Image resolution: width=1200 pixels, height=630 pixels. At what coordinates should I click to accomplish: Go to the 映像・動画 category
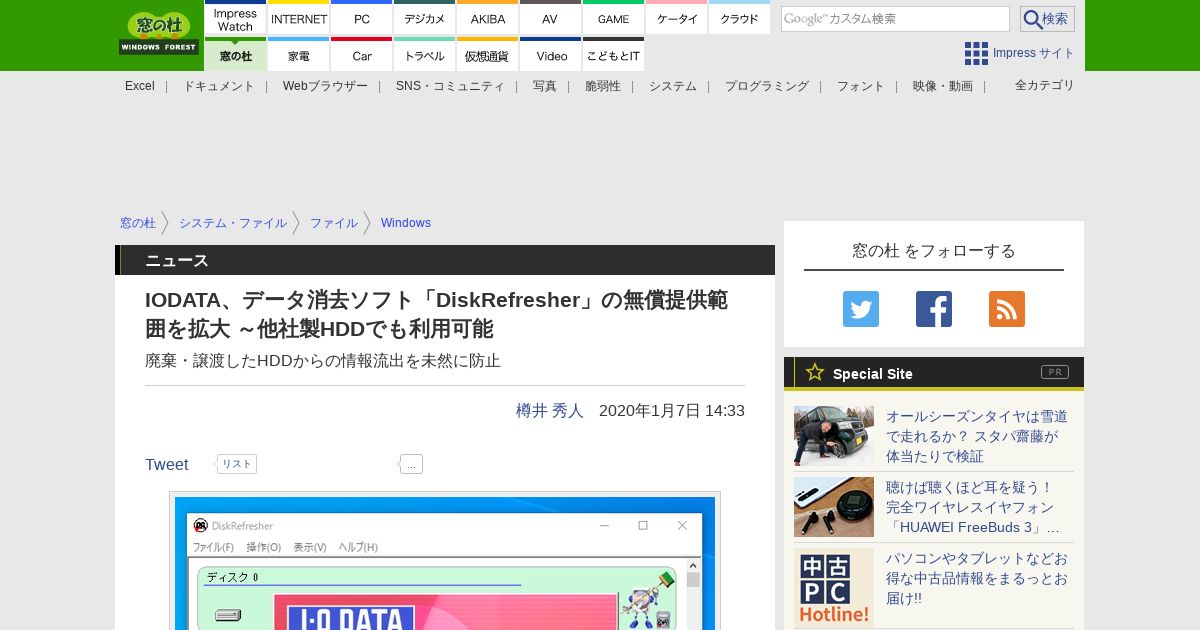click(943, 86)
